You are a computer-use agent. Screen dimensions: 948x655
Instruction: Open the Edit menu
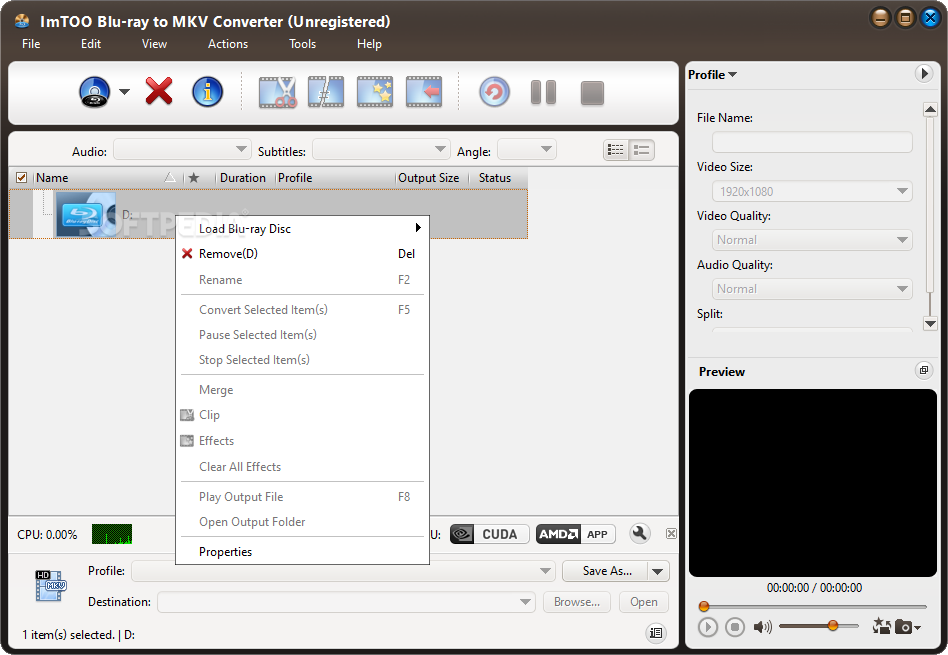pyautogui.click(x=91, y=44)
